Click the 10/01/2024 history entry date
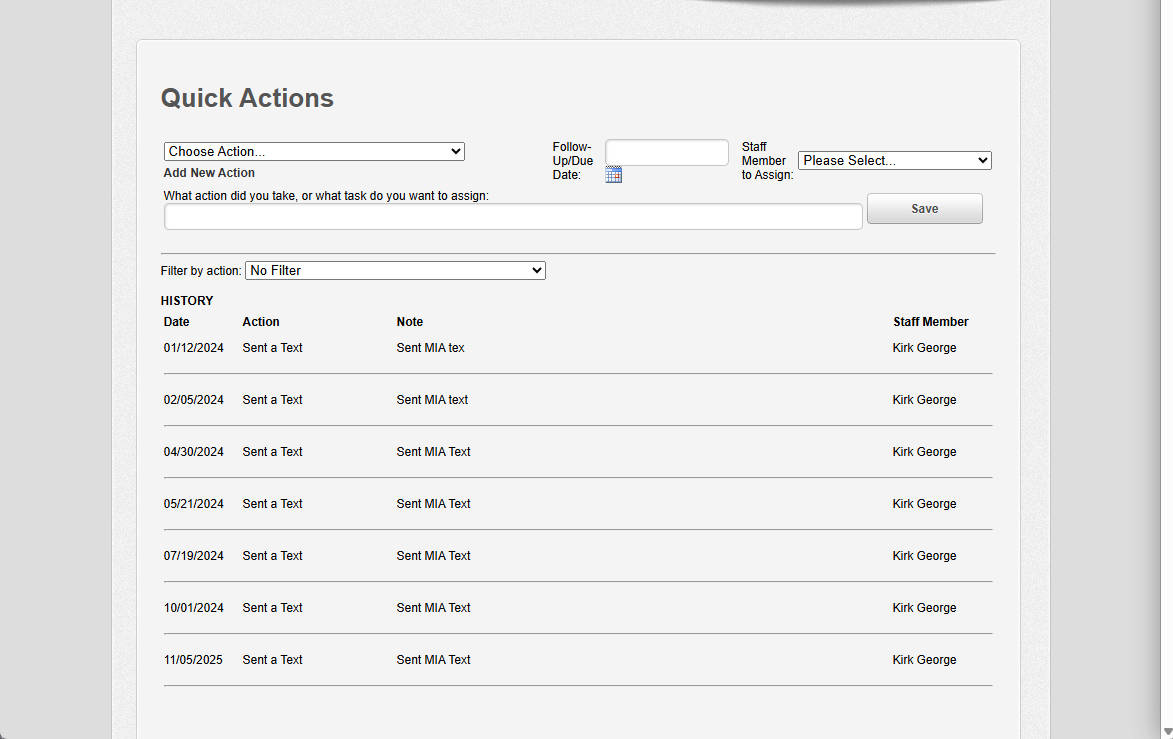Image resolution: width=1173 pixels, height=739 pixels. coord(194,608)
